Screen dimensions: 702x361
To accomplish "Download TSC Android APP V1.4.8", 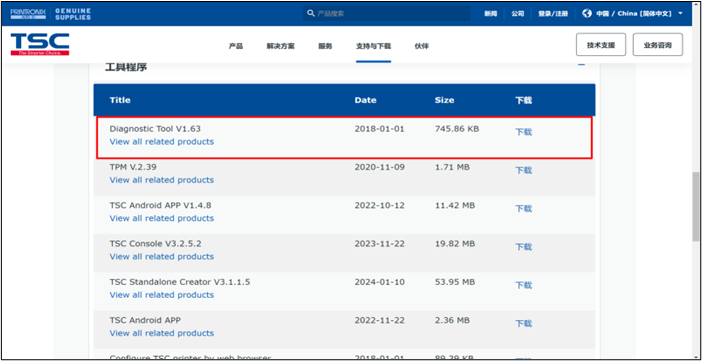I will (523, 209).
